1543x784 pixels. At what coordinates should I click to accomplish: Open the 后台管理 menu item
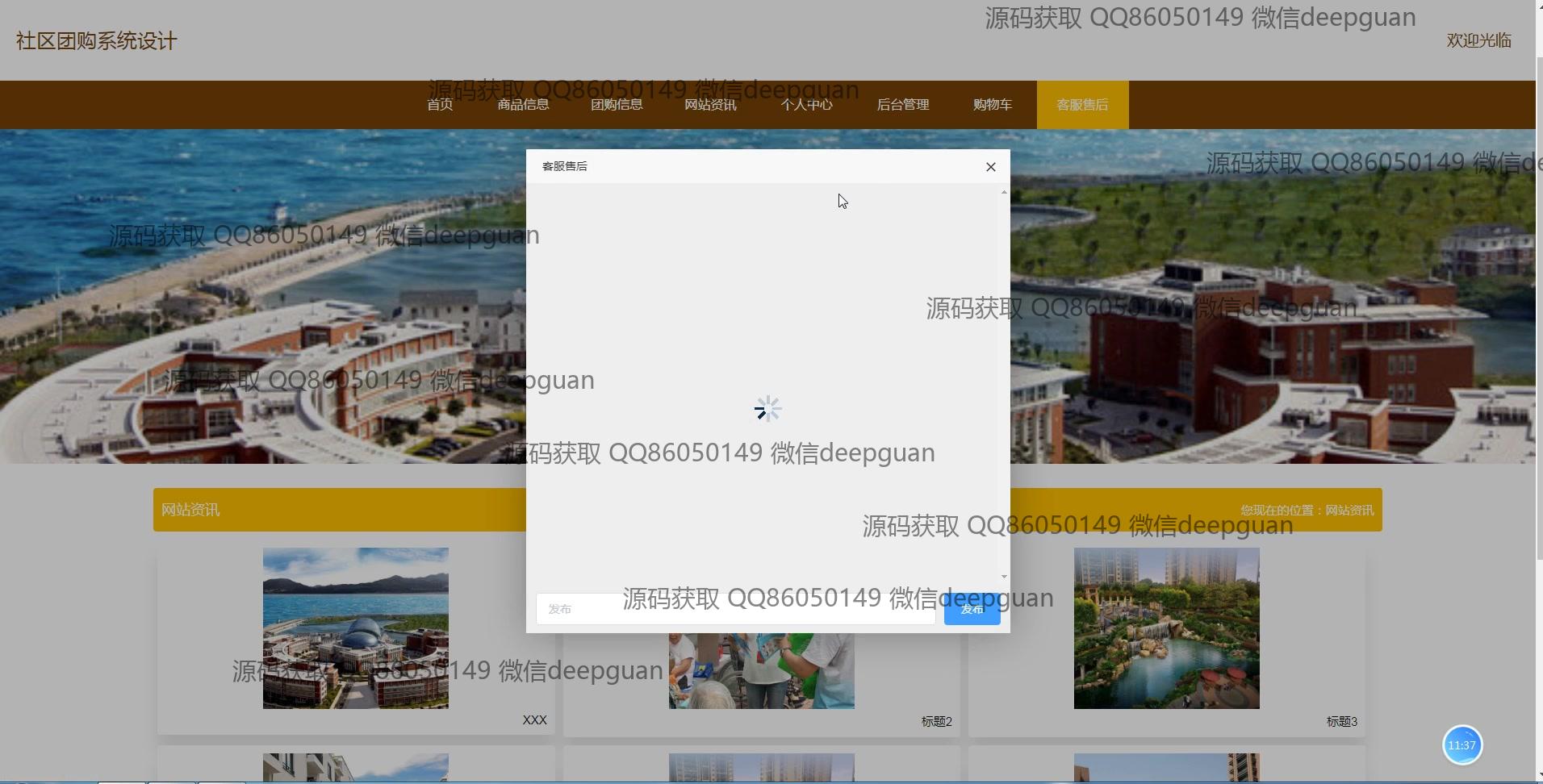click(x=902, y=105)
